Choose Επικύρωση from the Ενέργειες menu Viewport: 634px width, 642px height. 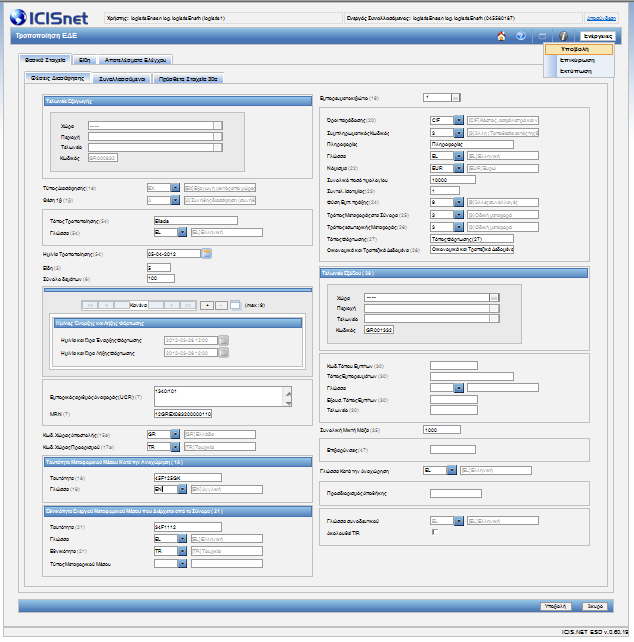tap(579, 60)
